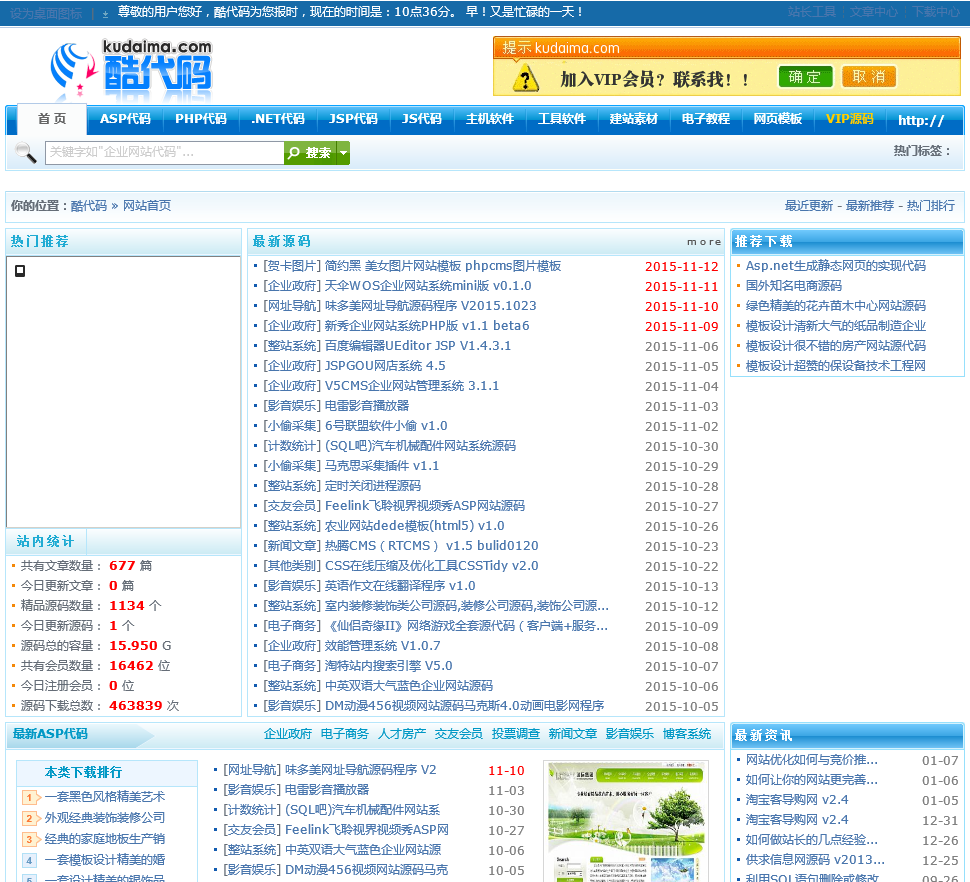Click the broken image icon in 热门推荐
The height and width of the screenshot is (882, 970).
pyautogui.click(x=20, y=271)
